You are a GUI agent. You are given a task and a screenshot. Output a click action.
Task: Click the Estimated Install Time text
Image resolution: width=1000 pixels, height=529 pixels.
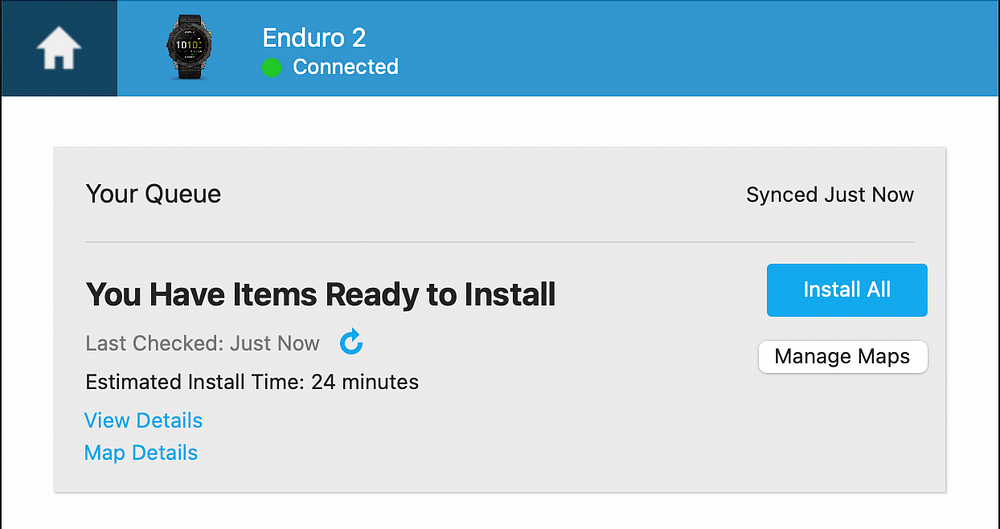pos(195,382)
